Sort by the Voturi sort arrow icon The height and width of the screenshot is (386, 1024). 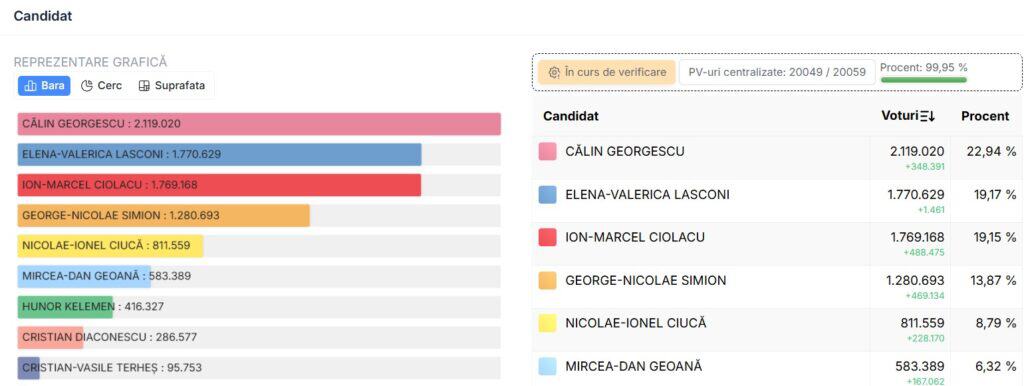click(927, 116)
